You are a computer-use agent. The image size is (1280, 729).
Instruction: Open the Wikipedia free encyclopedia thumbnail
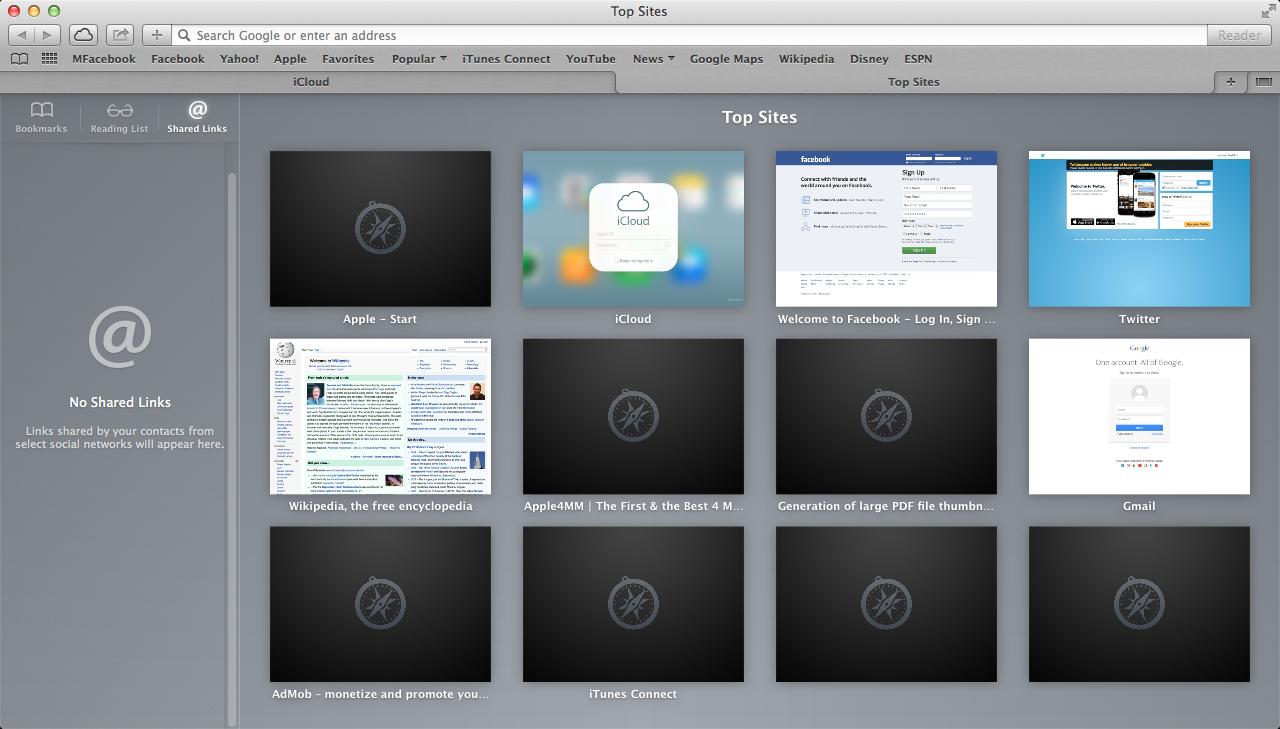coord(380,416)
